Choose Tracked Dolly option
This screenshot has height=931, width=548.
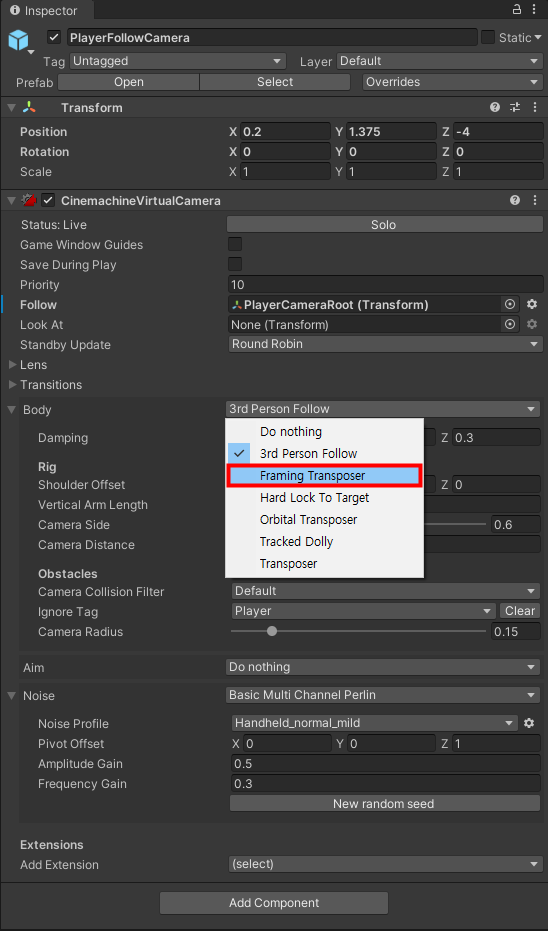click(x=324, y=542)
